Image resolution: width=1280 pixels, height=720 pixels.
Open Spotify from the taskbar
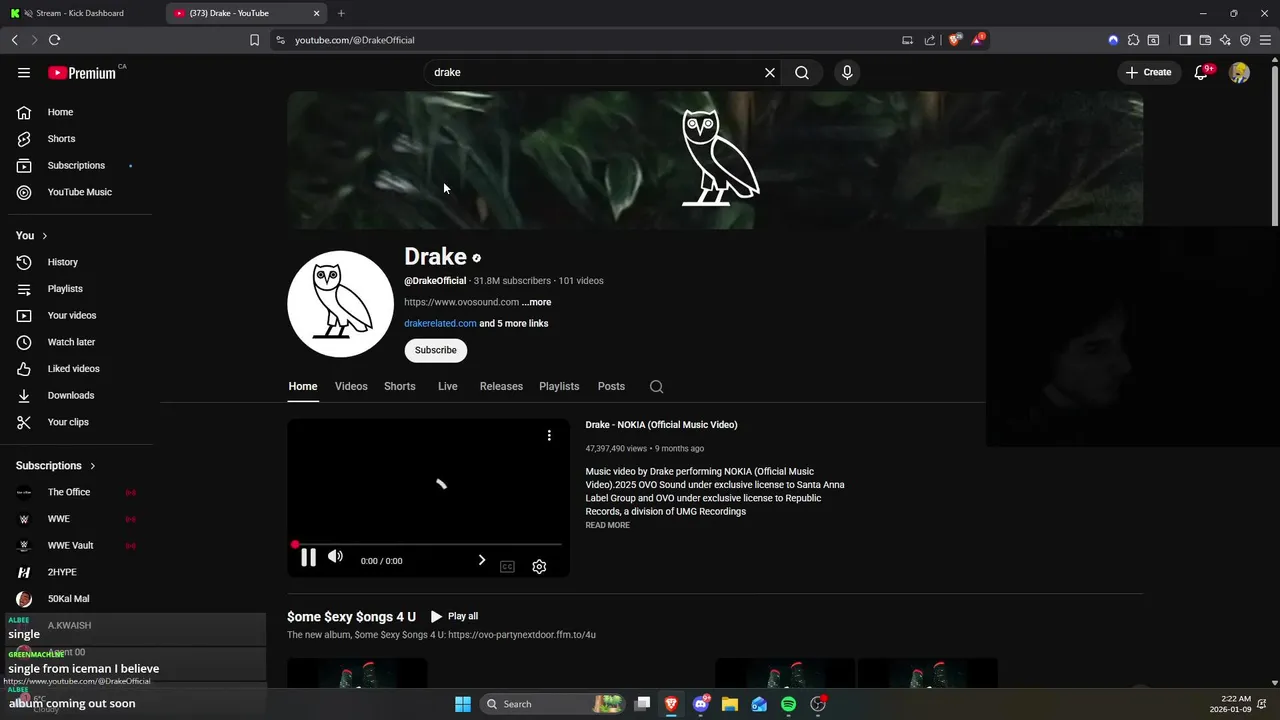click(x=788, y=704)
